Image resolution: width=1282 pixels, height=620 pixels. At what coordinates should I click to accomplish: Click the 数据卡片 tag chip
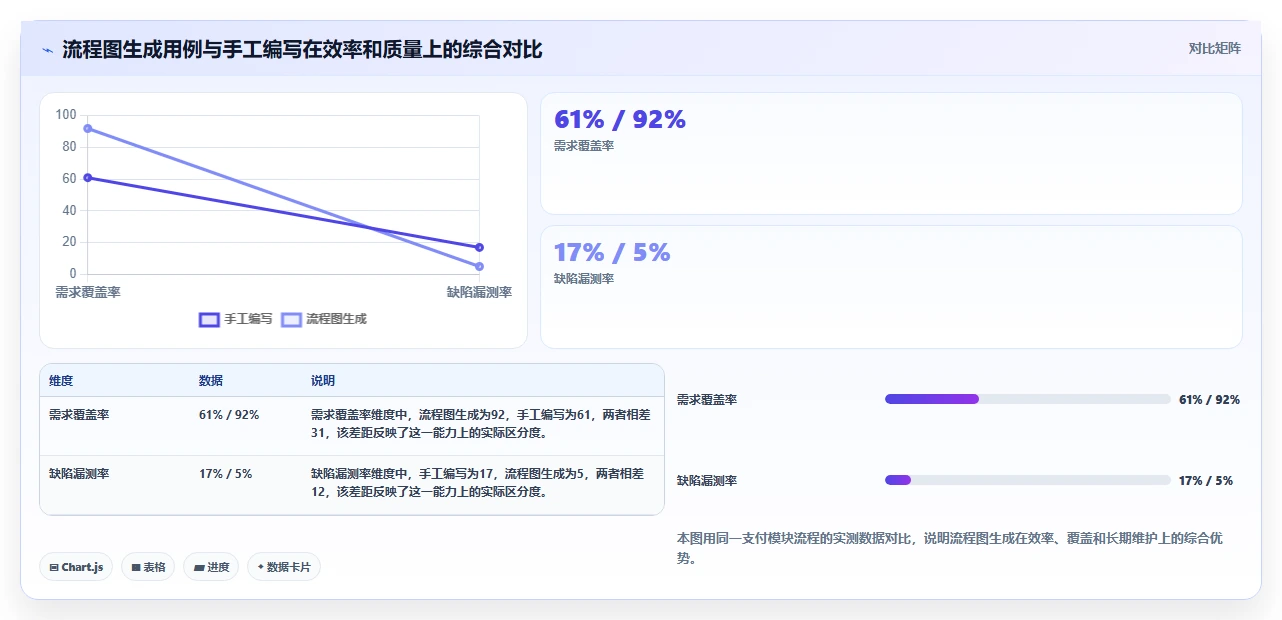pyautogui.click(x=284, y=567)
